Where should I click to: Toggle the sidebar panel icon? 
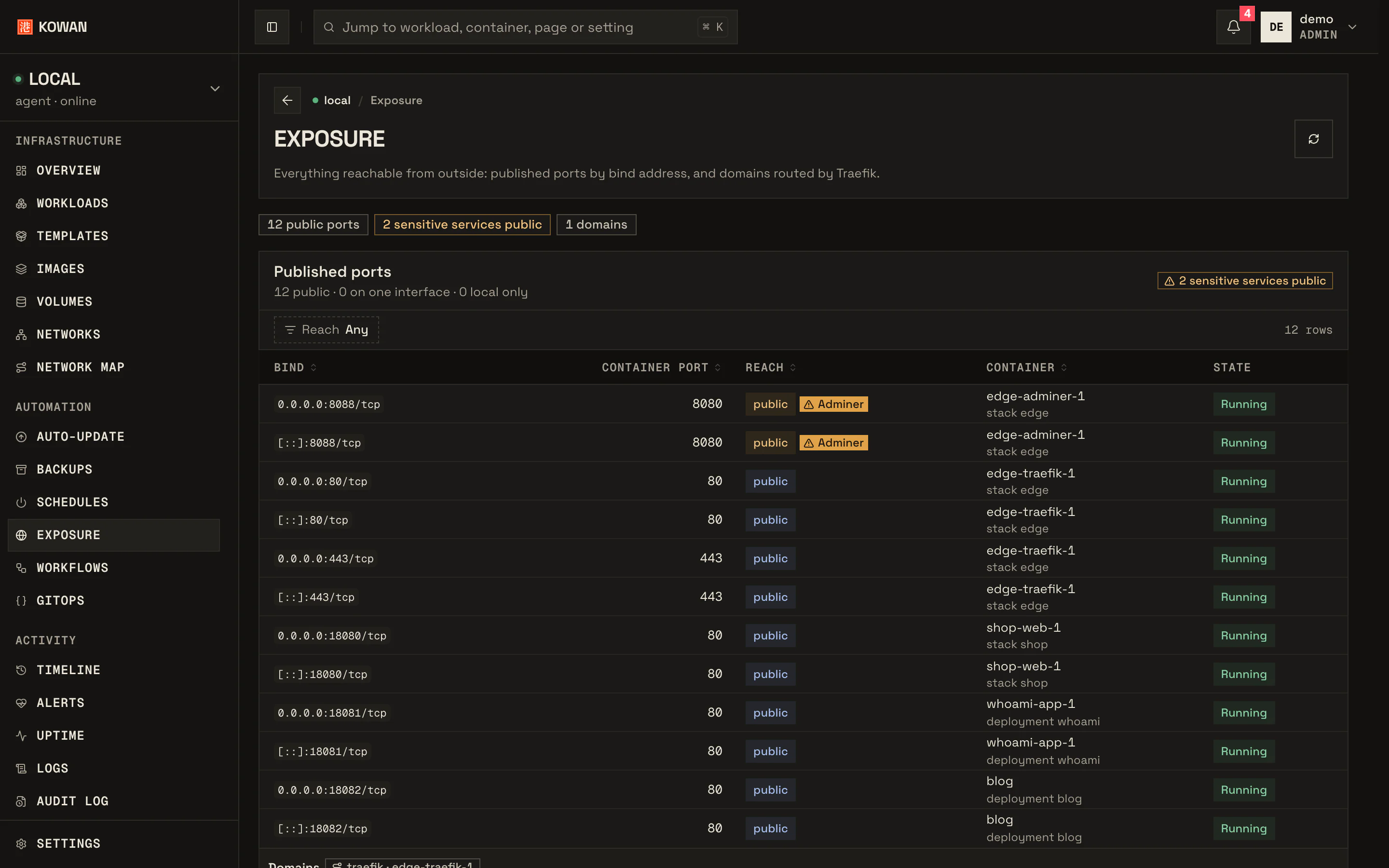(272, 27)
